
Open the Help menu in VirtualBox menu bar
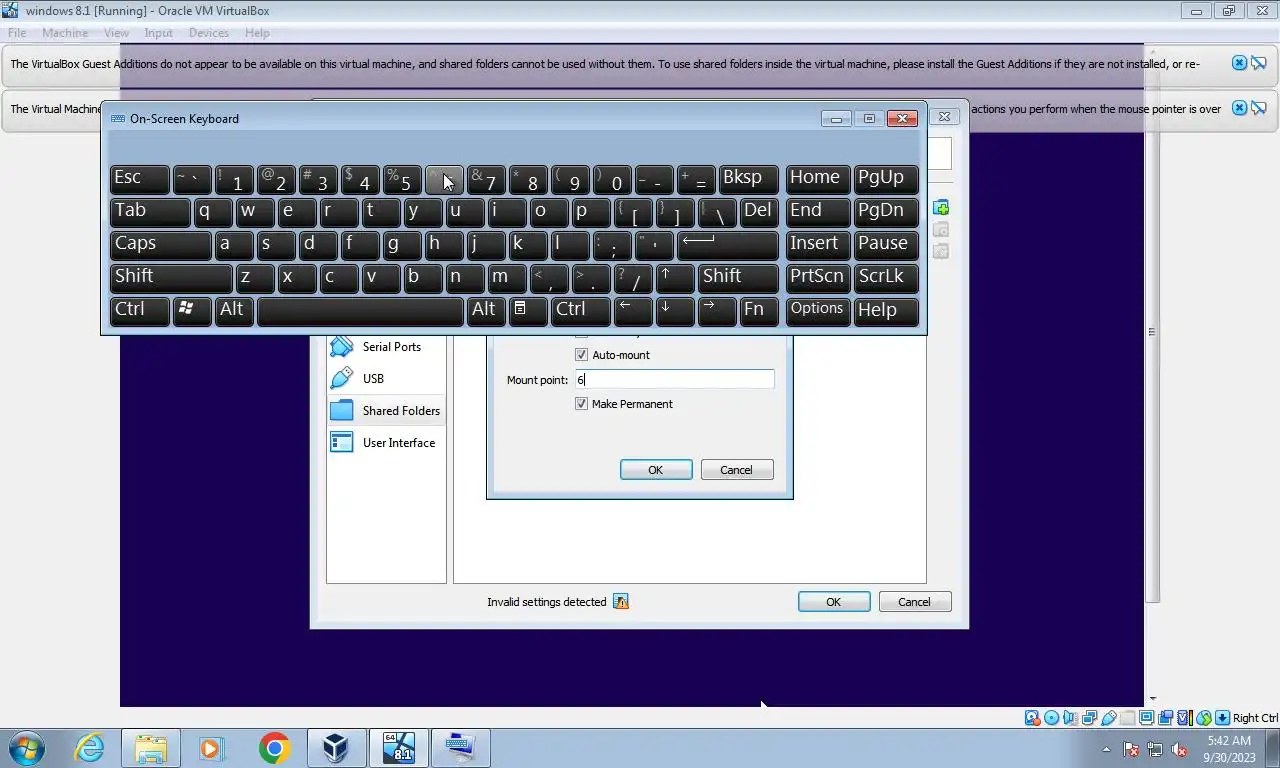(x=257, y=33)
